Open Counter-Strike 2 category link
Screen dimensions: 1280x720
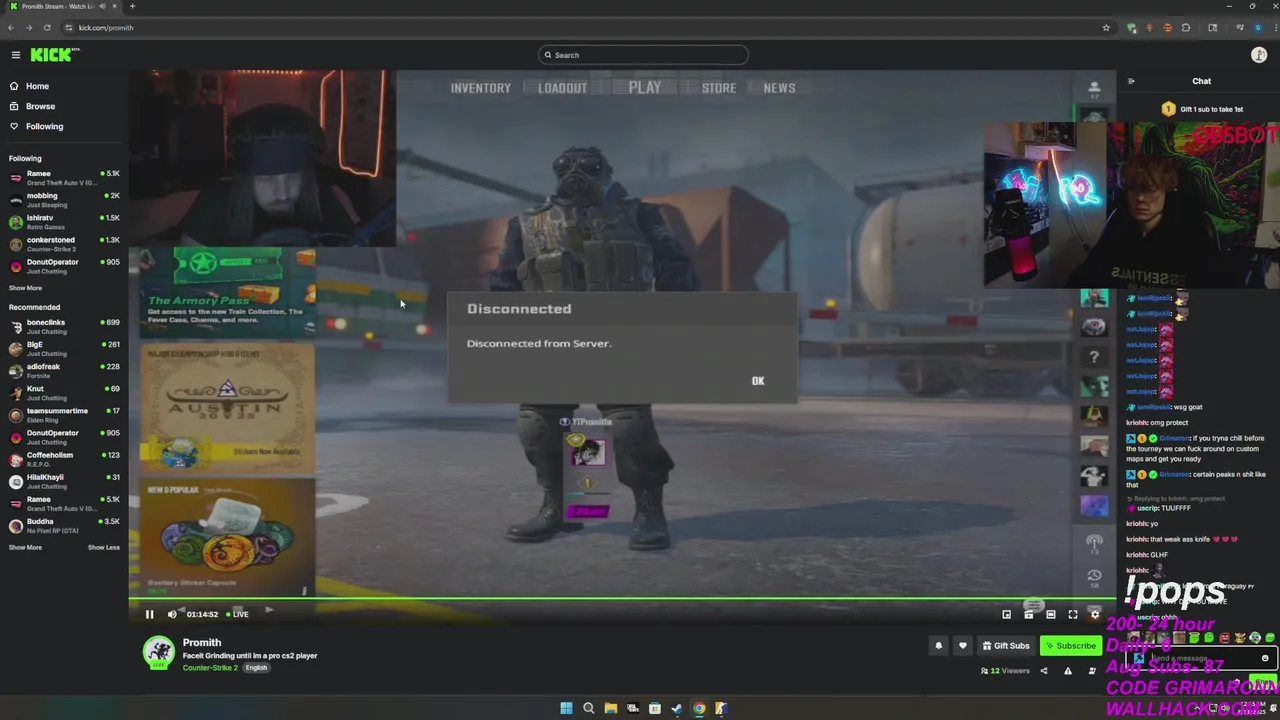point(210,668)
